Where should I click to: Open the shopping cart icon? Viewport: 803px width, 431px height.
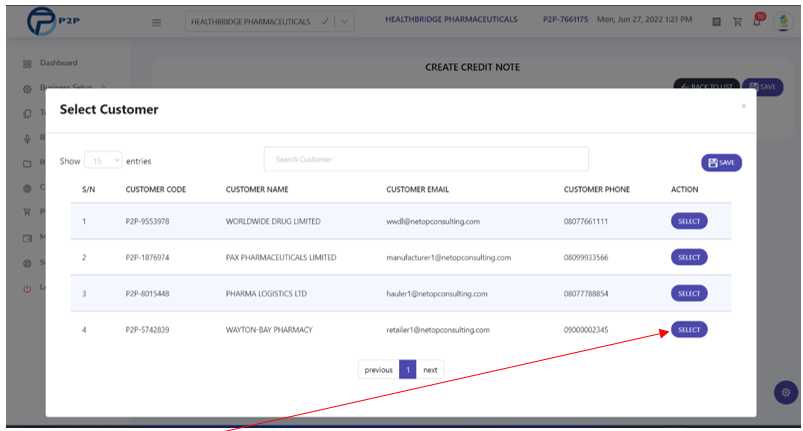(737, 21)
